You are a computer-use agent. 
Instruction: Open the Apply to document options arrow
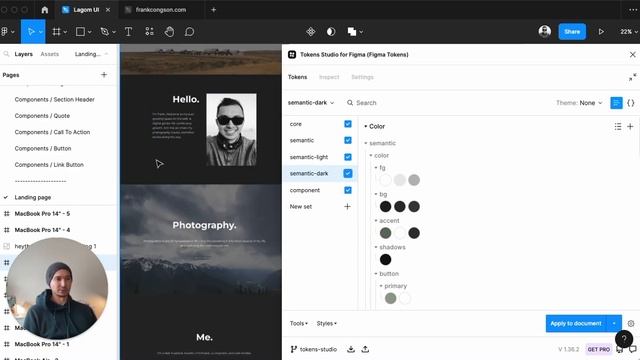click(x=614, y=323)
